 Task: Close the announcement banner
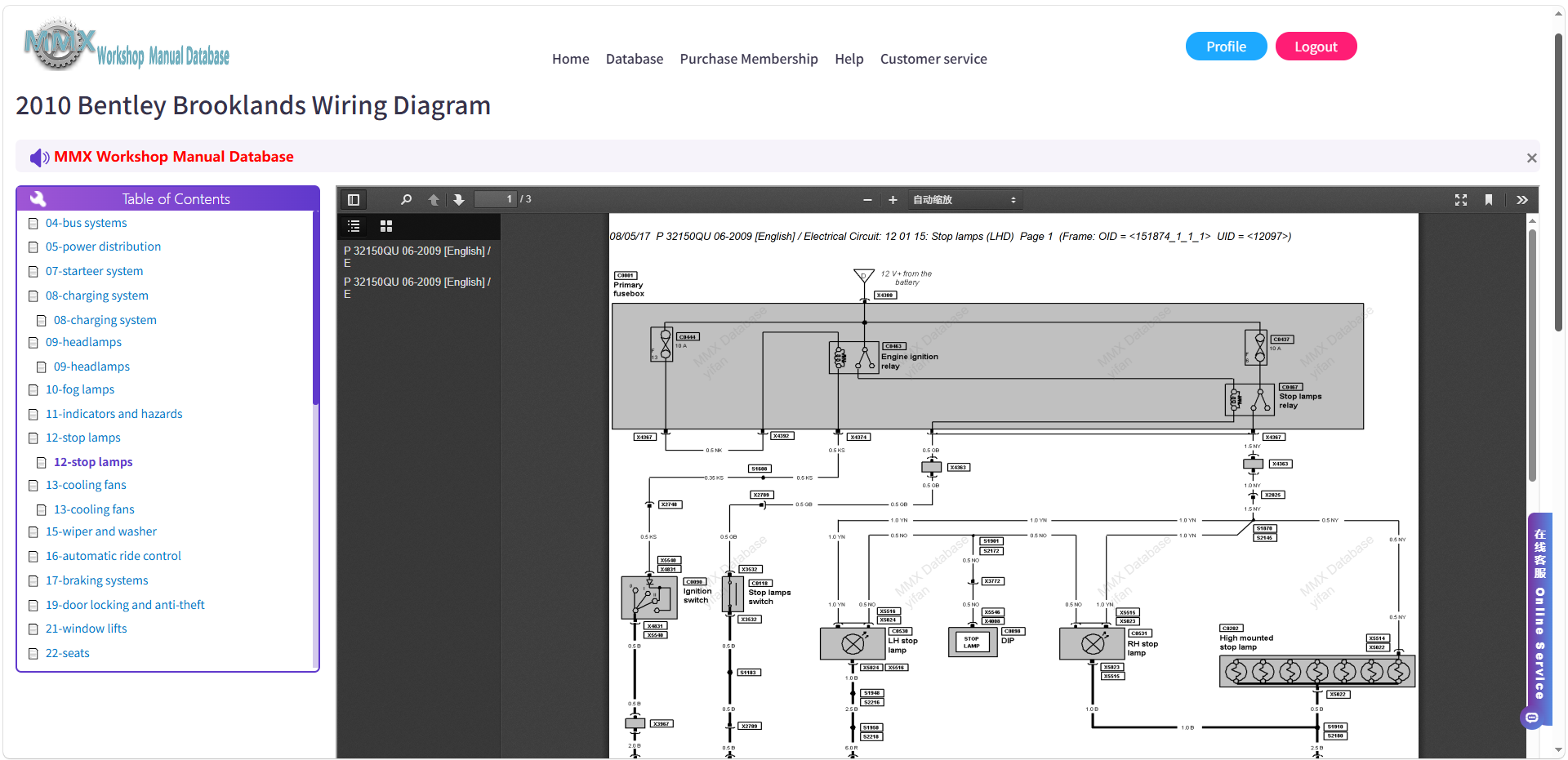tap(1532, 158)
